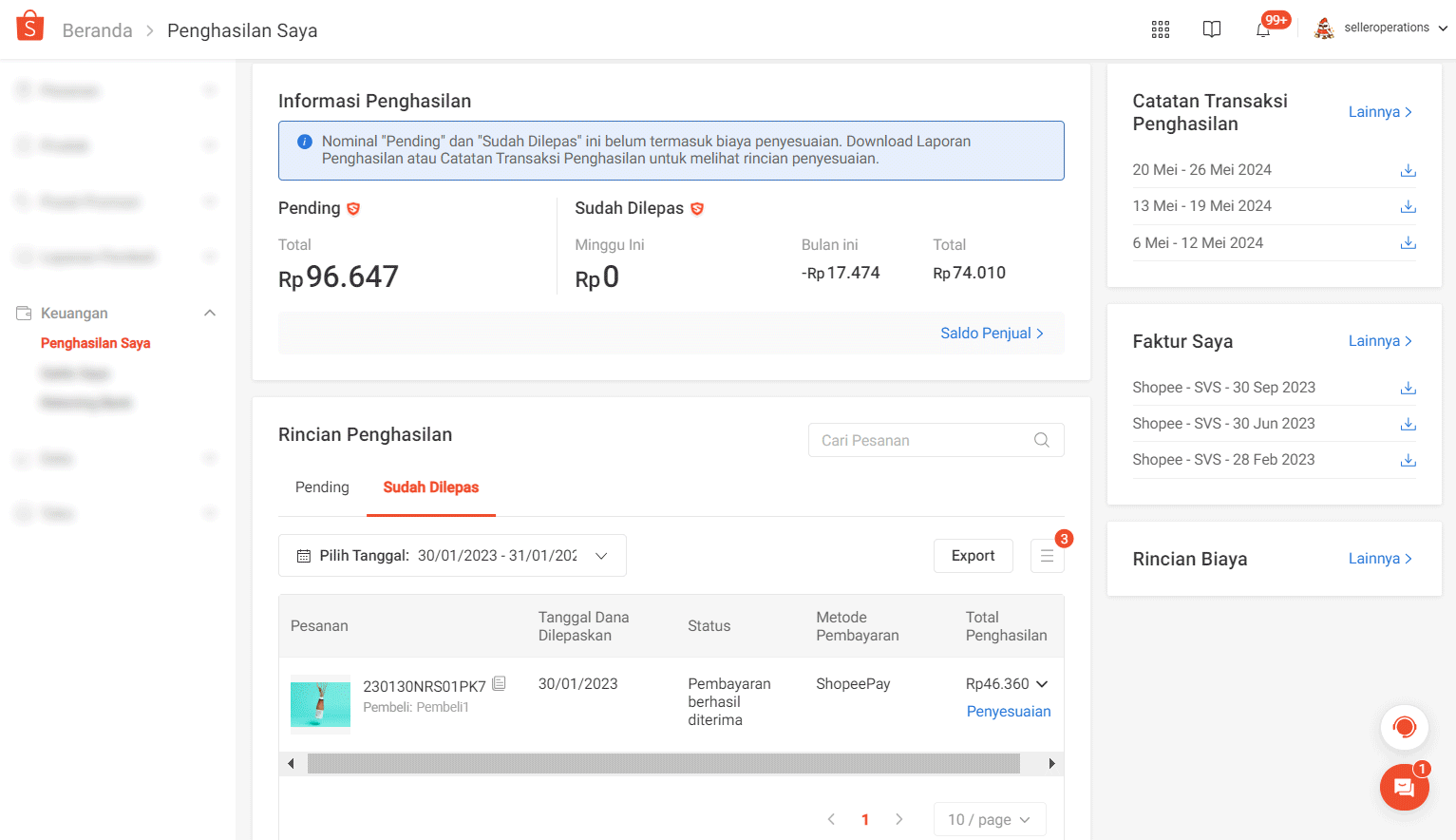Open the 10 / page size dropdown
Image resolution: width=1456 pixels, height=840 pixels.
pos(989,819)
